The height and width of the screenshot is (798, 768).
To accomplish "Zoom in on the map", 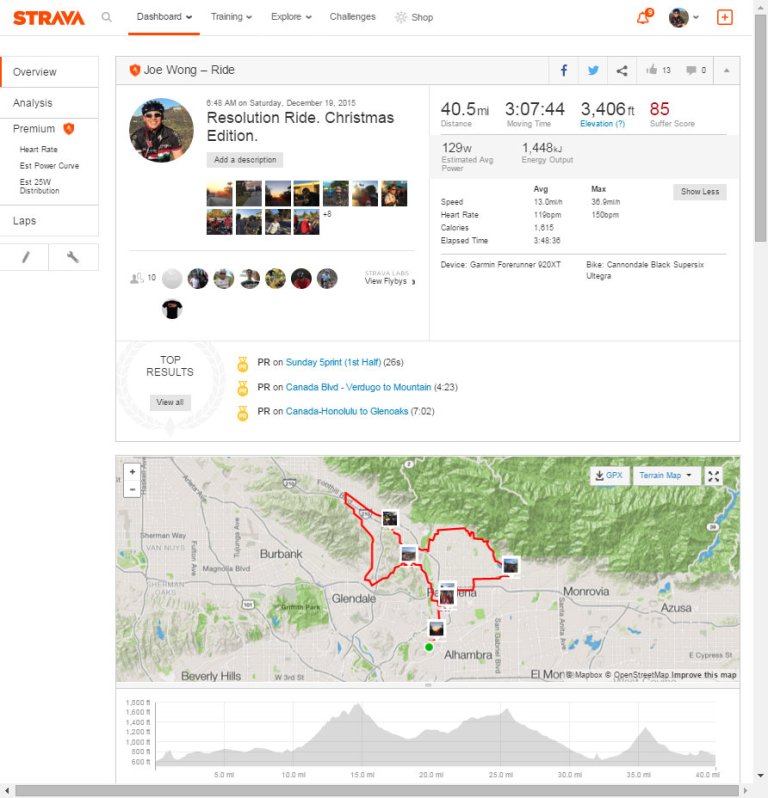I will click(132, 471).
